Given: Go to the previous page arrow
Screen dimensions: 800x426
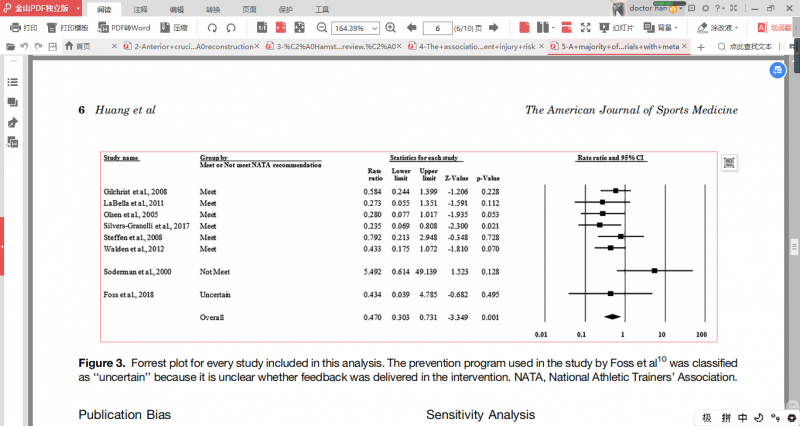Looking at the screenshot, I should pos(411,28).
